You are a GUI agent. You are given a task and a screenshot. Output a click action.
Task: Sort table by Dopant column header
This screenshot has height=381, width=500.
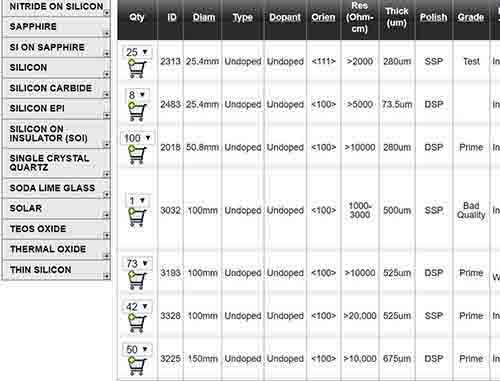tap(285, 17)
